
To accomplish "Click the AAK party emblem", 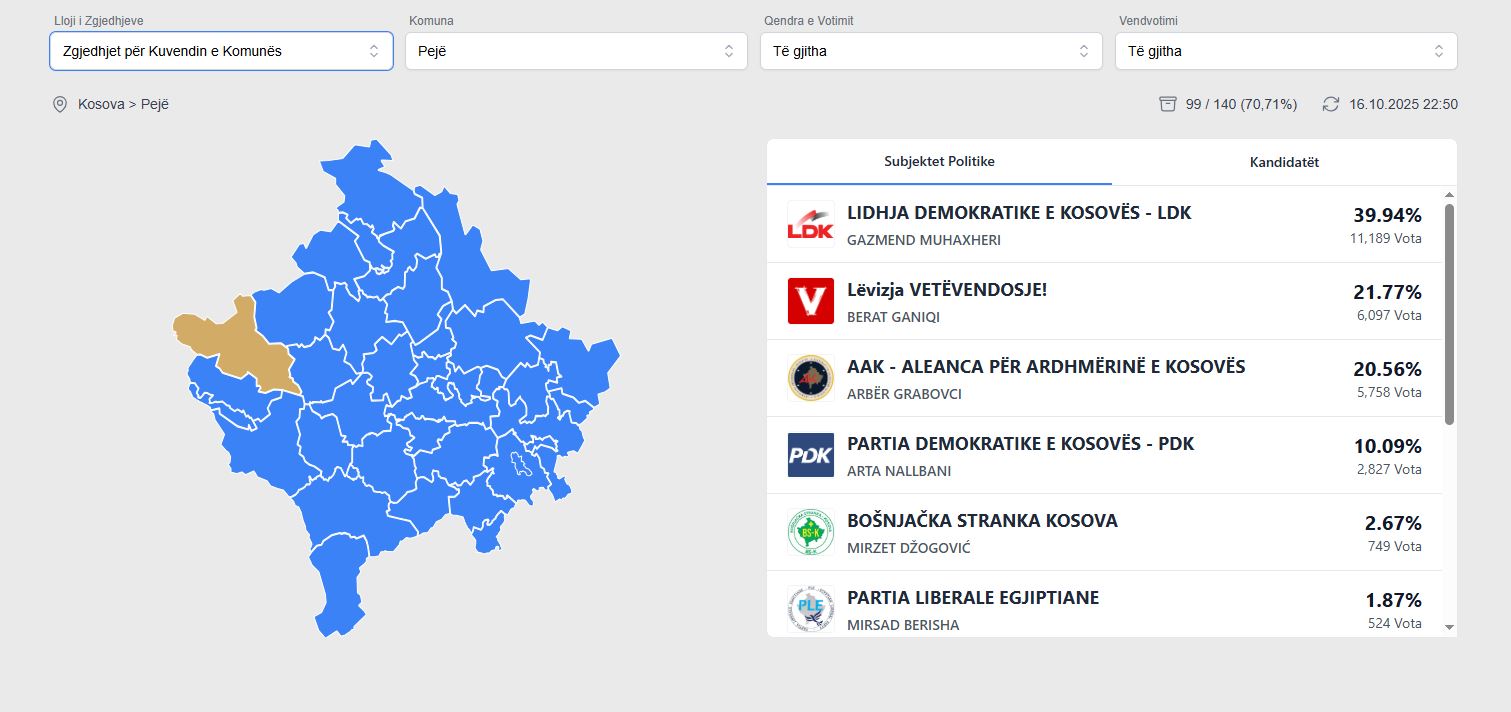I will point(810,378).
